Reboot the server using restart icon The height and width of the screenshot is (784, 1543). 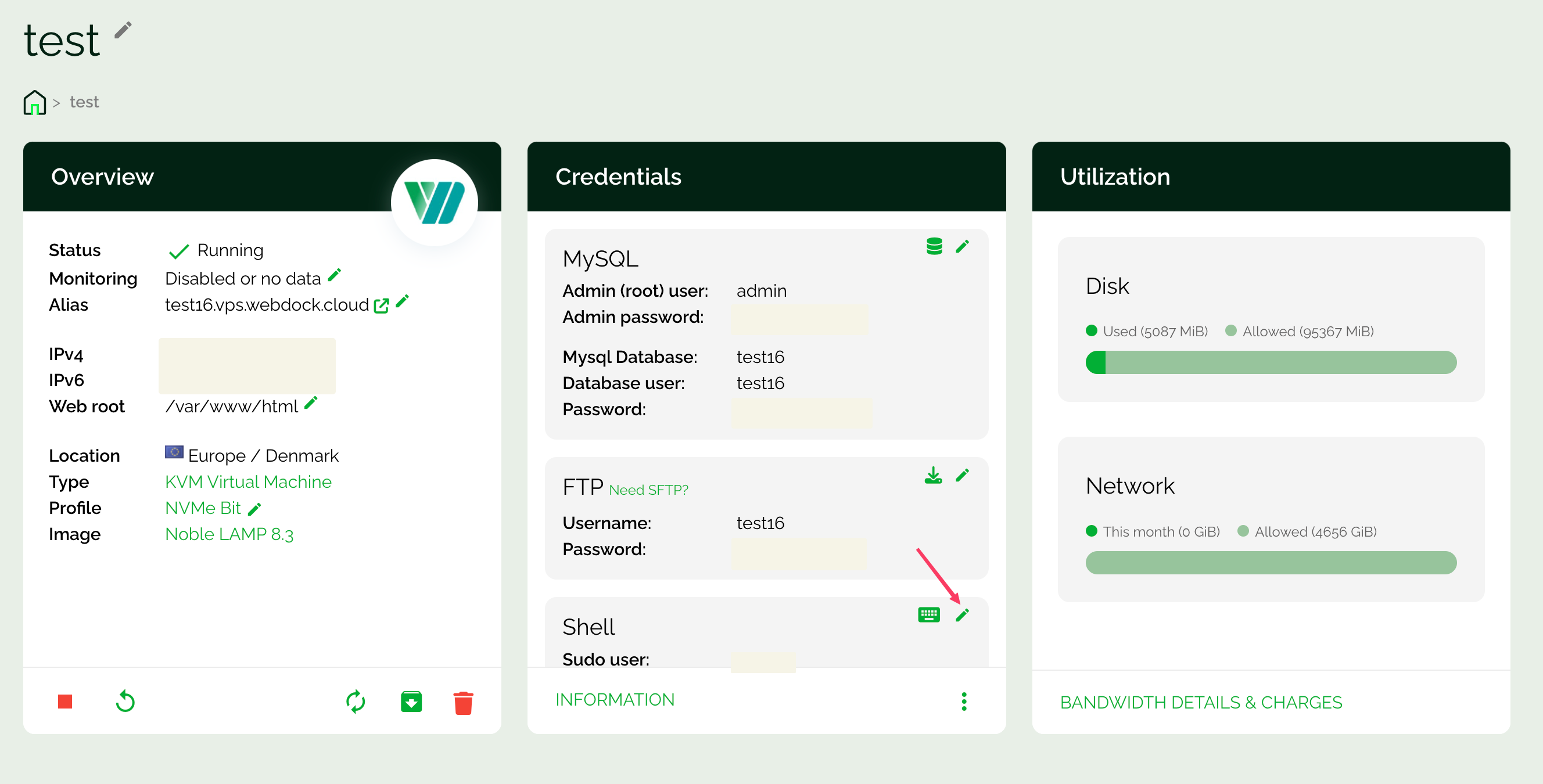pyautogui.click(x=125, y=702)
